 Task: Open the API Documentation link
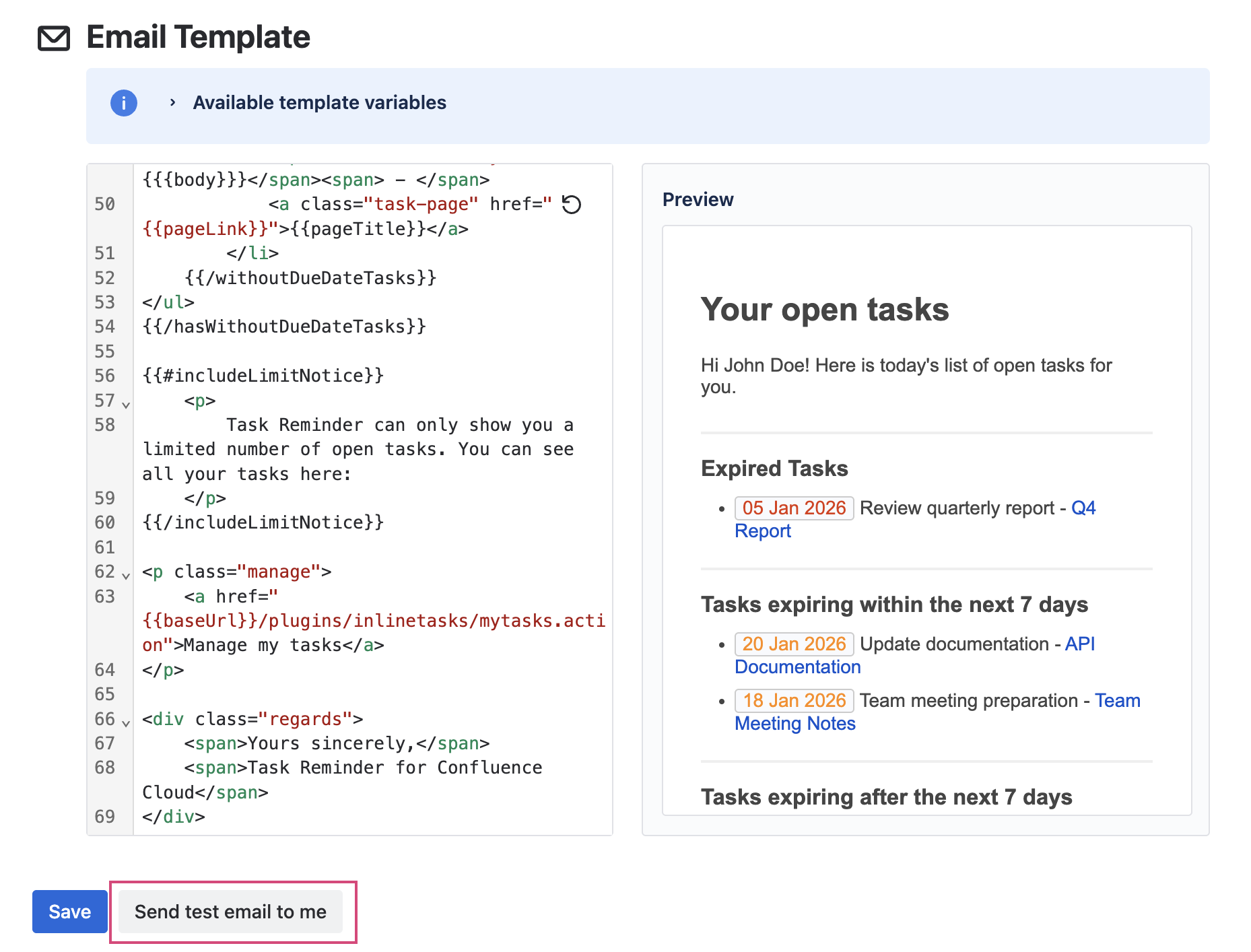[798, 667]
